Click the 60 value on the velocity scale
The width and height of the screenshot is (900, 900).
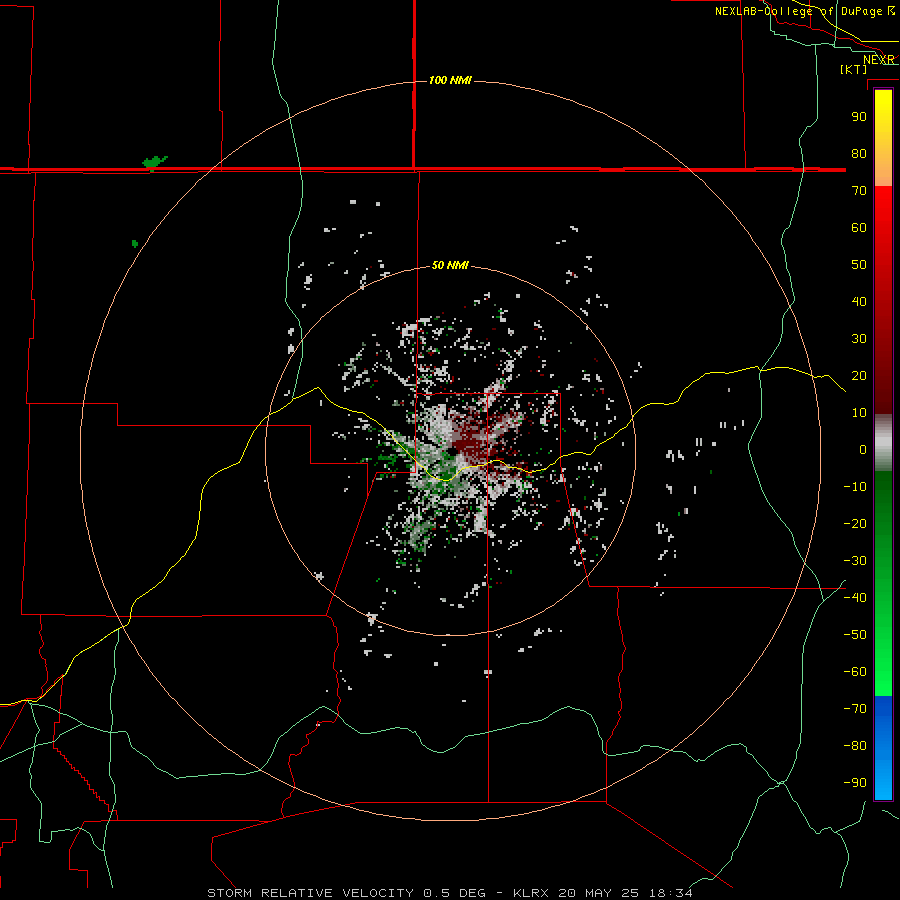859,228
